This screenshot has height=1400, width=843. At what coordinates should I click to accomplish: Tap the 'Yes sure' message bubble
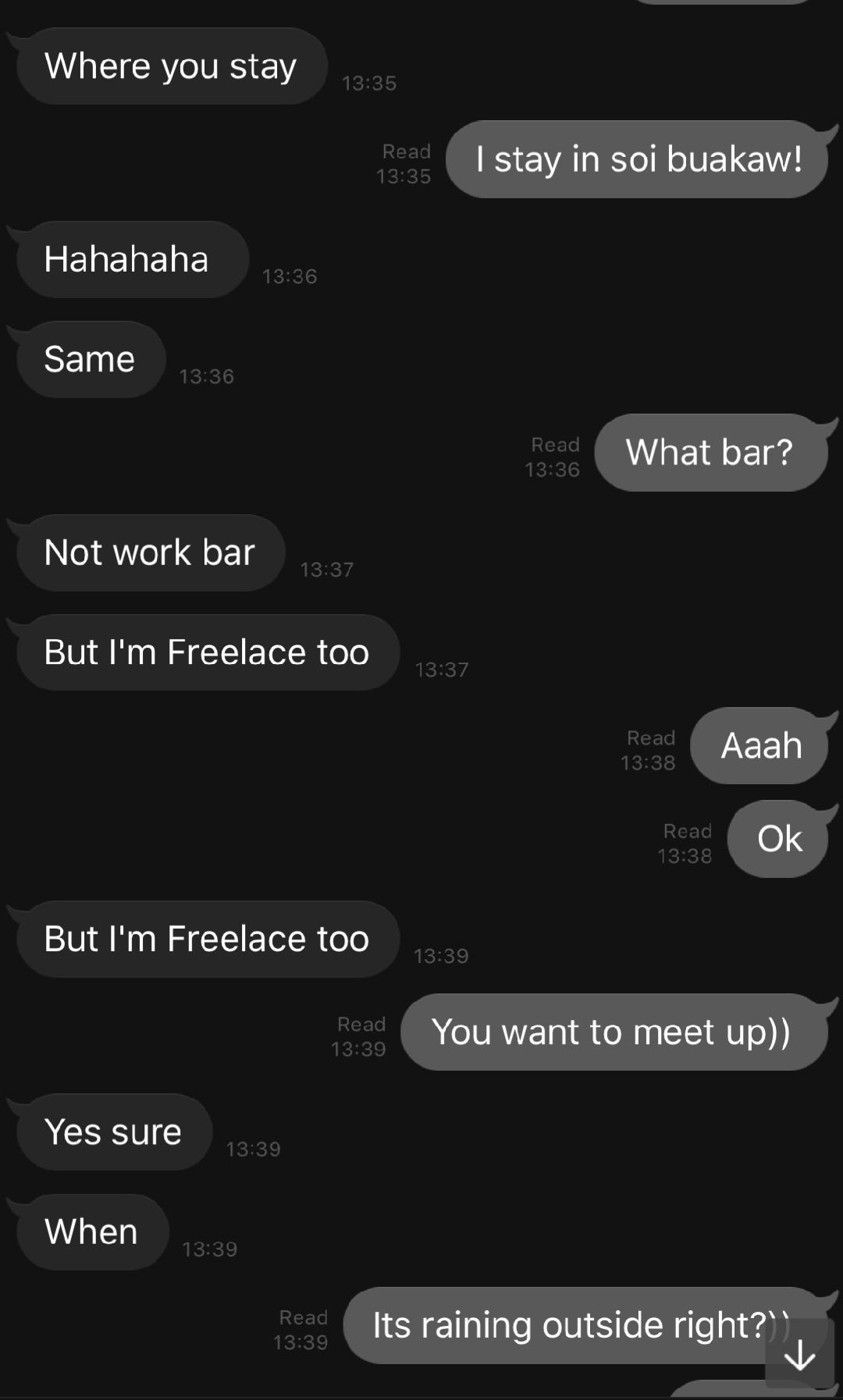114,1132
